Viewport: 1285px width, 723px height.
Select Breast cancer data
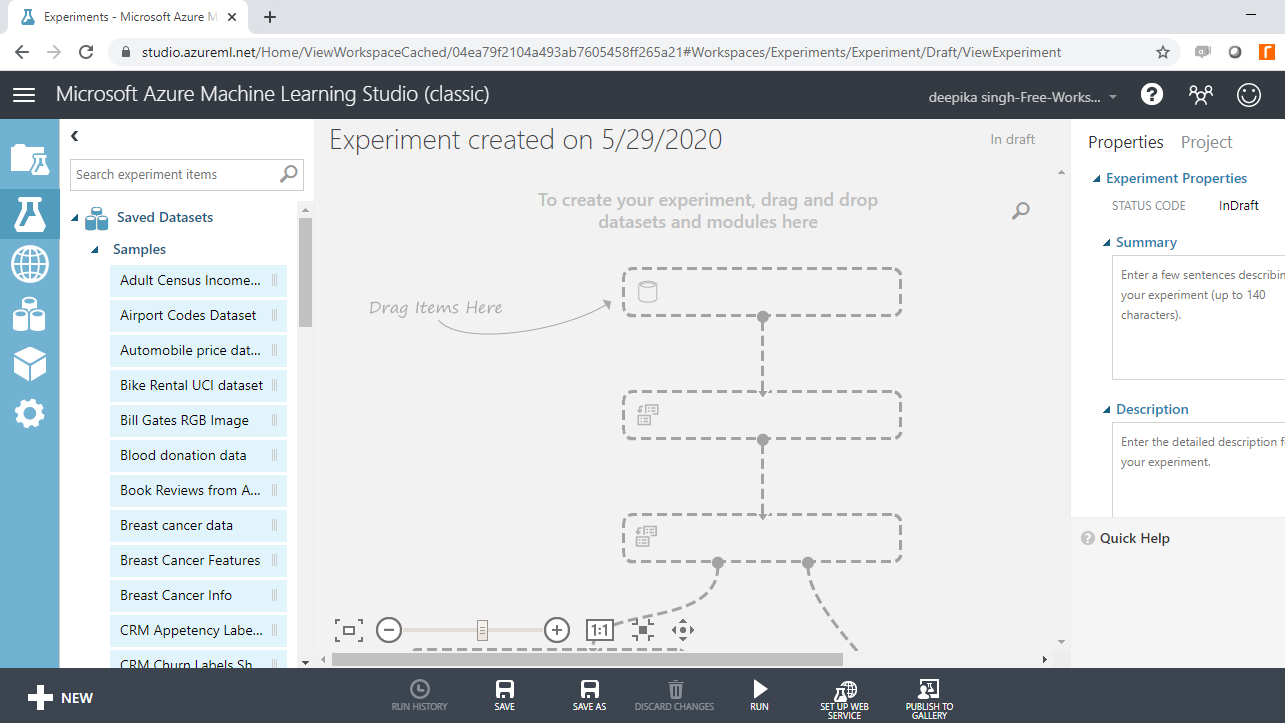(198, 526)
